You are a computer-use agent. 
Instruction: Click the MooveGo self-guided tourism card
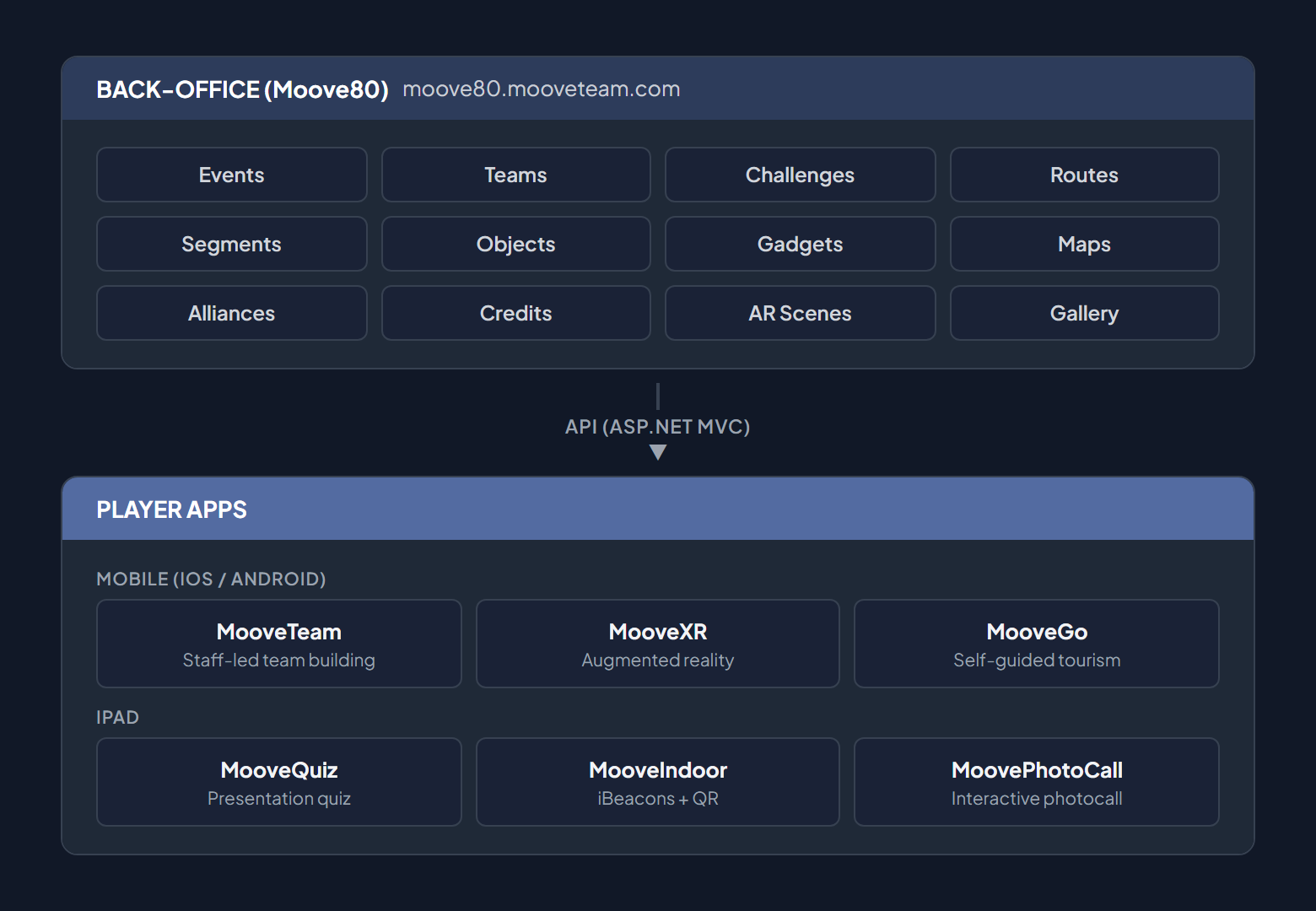pos(1036,643)
